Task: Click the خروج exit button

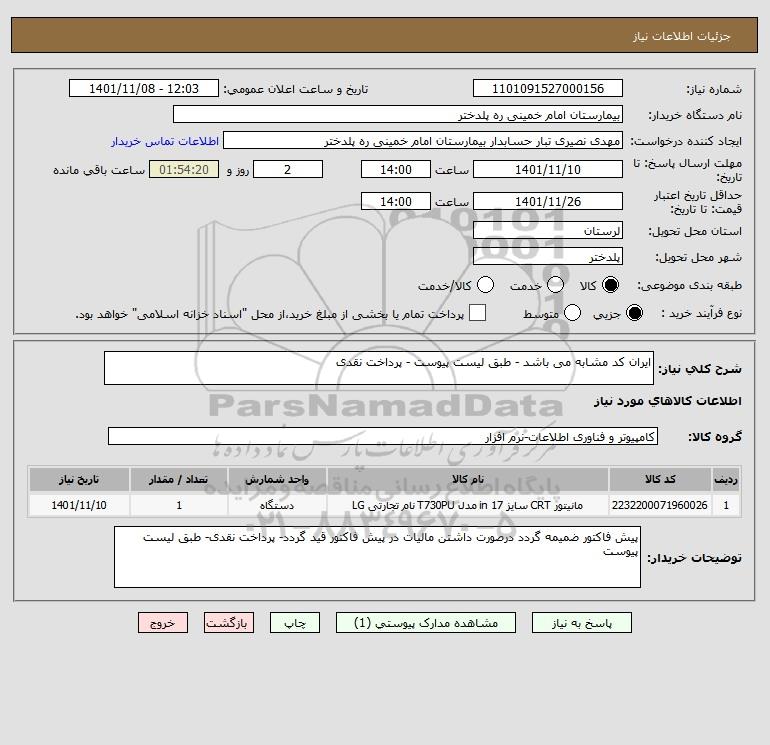Action: click(163, 623)
